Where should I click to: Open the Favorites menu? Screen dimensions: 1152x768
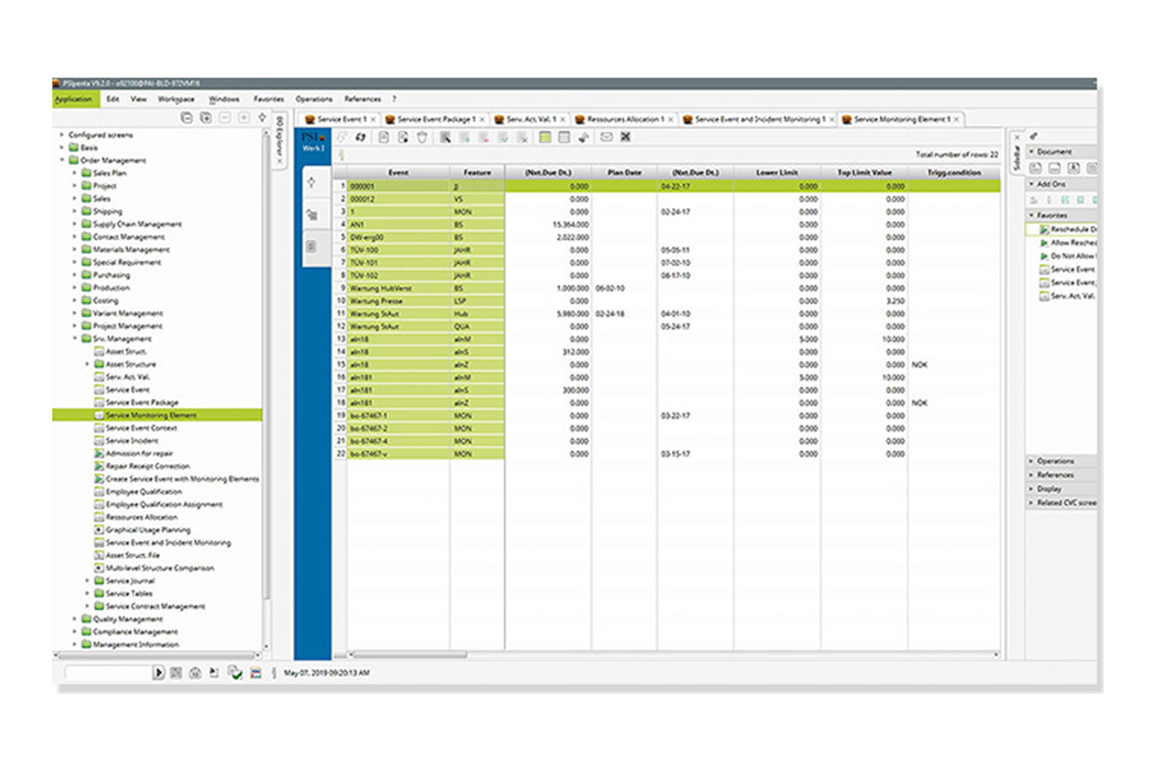[269, 99]
